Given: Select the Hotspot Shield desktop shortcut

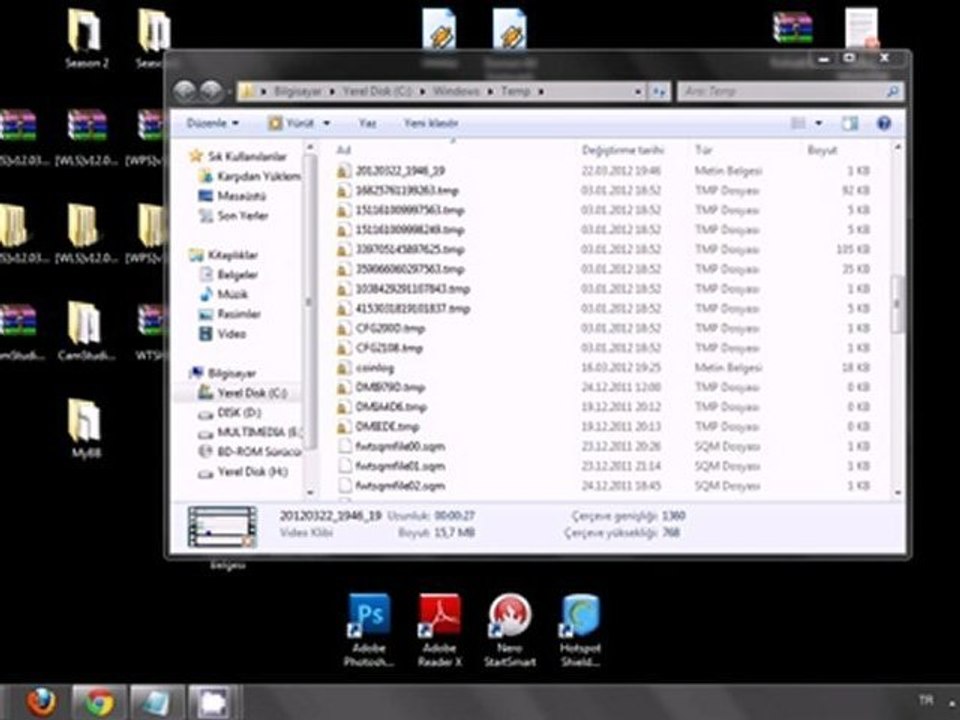Looking at the screenshot, I should (580, 631).
